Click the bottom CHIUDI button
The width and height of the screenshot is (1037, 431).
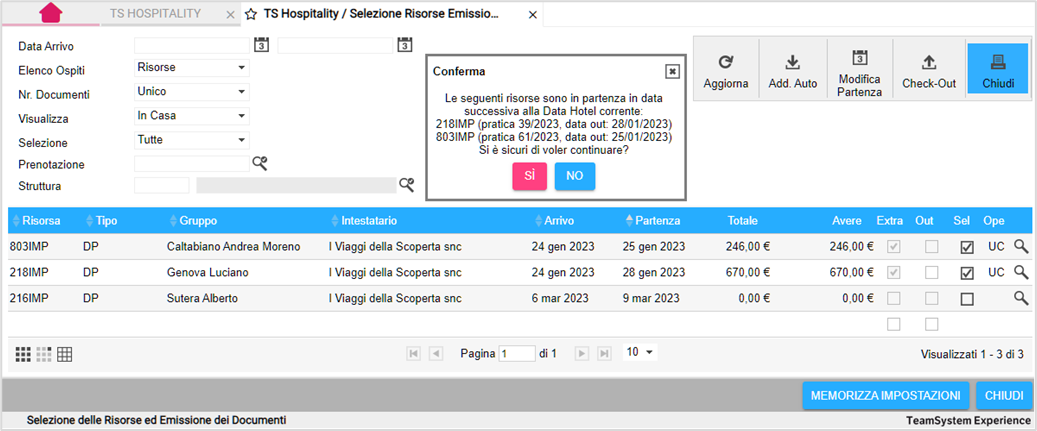pos(1004,396)
